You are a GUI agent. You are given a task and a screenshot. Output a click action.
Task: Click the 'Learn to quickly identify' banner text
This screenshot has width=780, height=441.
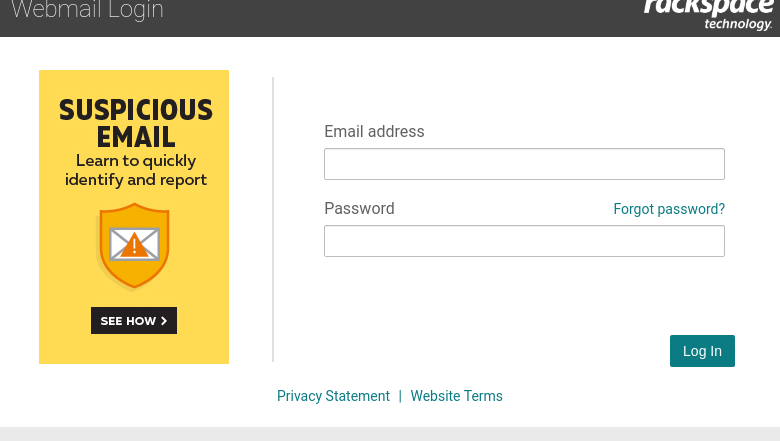136,170
